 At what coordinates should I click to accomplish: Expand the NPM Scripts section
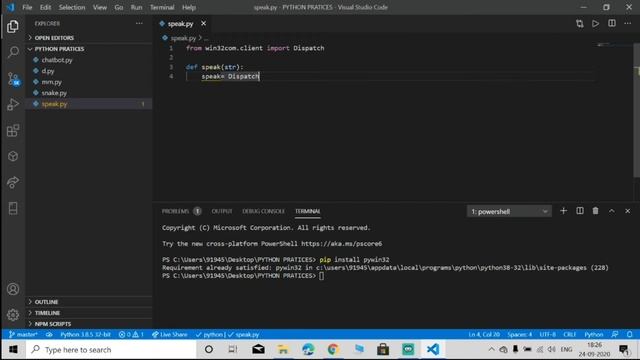[x=89, y=324]
